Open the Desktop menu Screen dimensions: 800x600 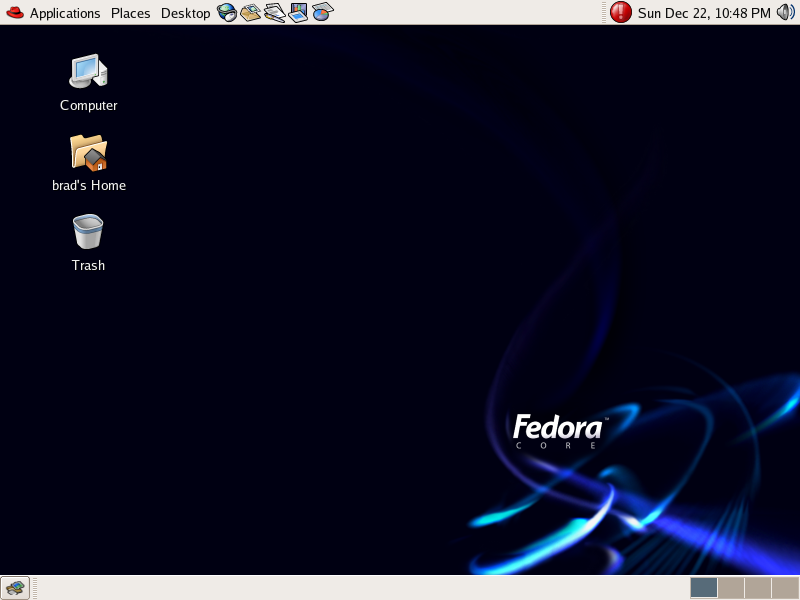click(186, 13)
